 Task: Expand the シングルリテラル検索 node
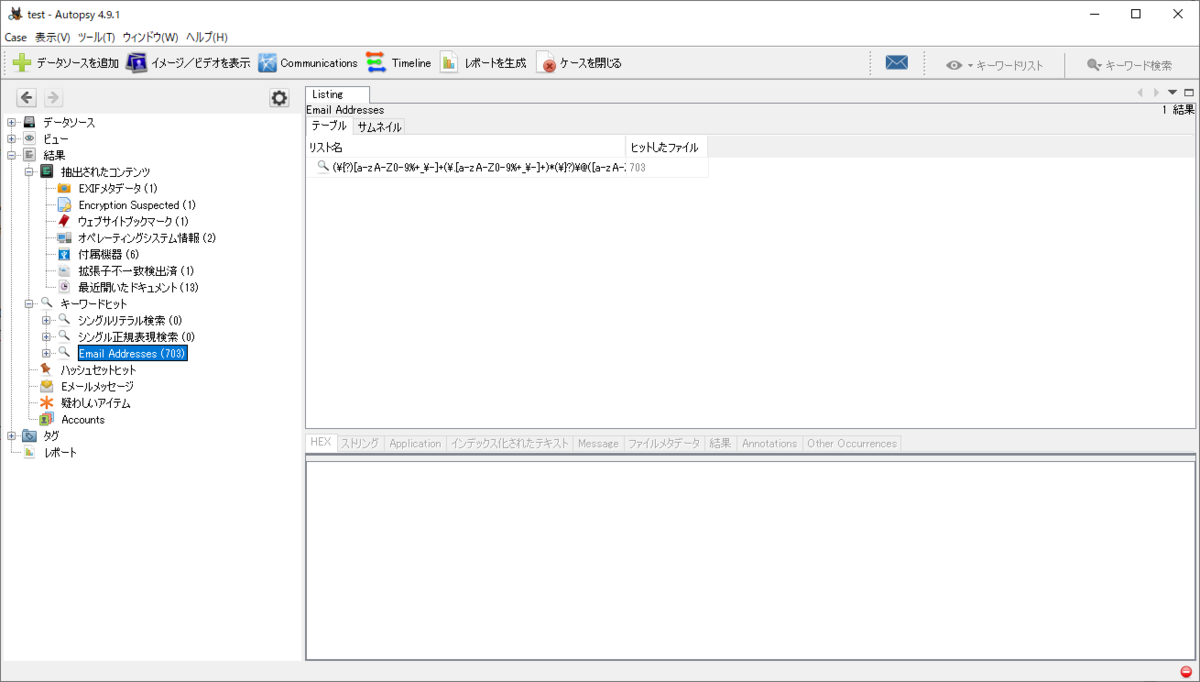45,320
